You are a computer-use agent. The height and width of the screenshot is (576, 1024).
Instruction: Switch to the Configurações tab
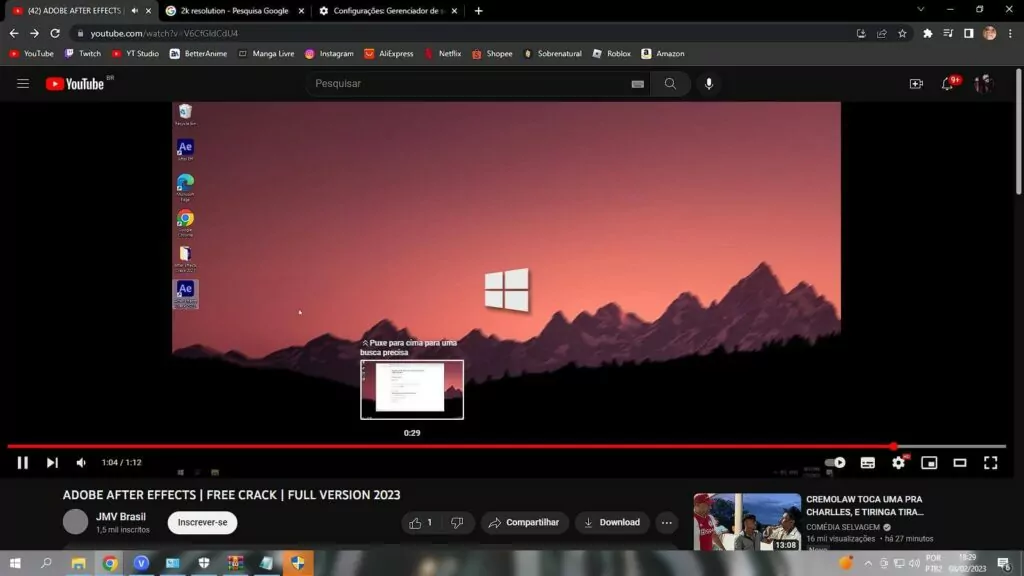click(x=388, y=10)
